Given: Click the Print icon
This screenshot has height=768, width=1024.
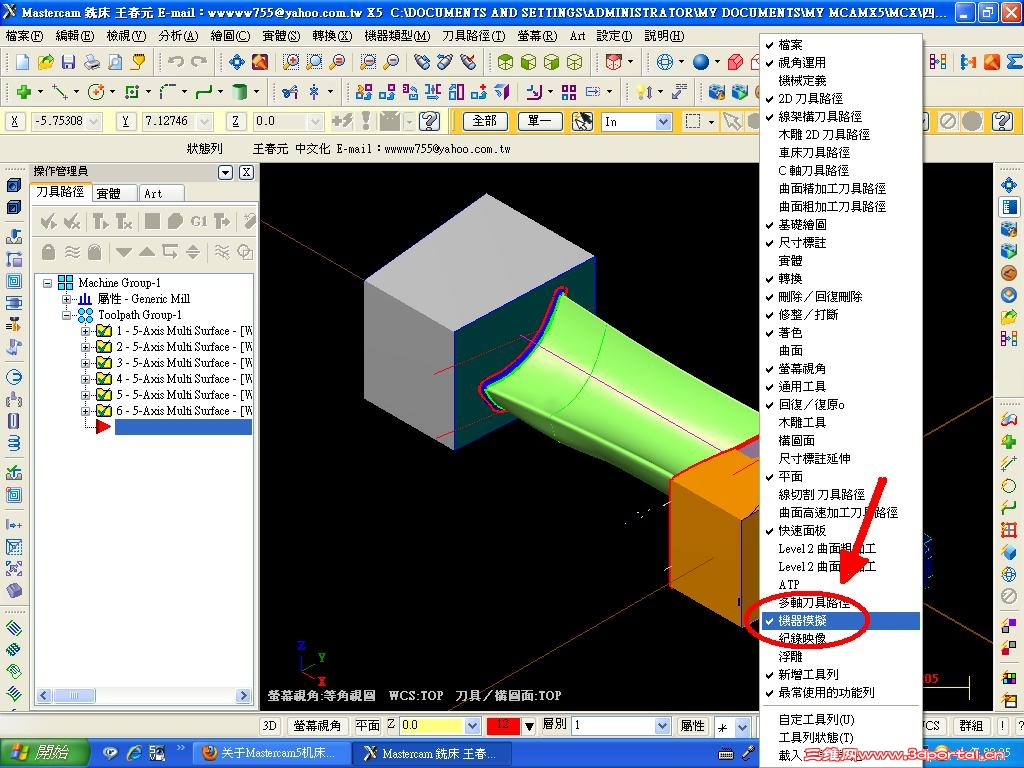Looking at the screenshot, I should pos(92,62).
